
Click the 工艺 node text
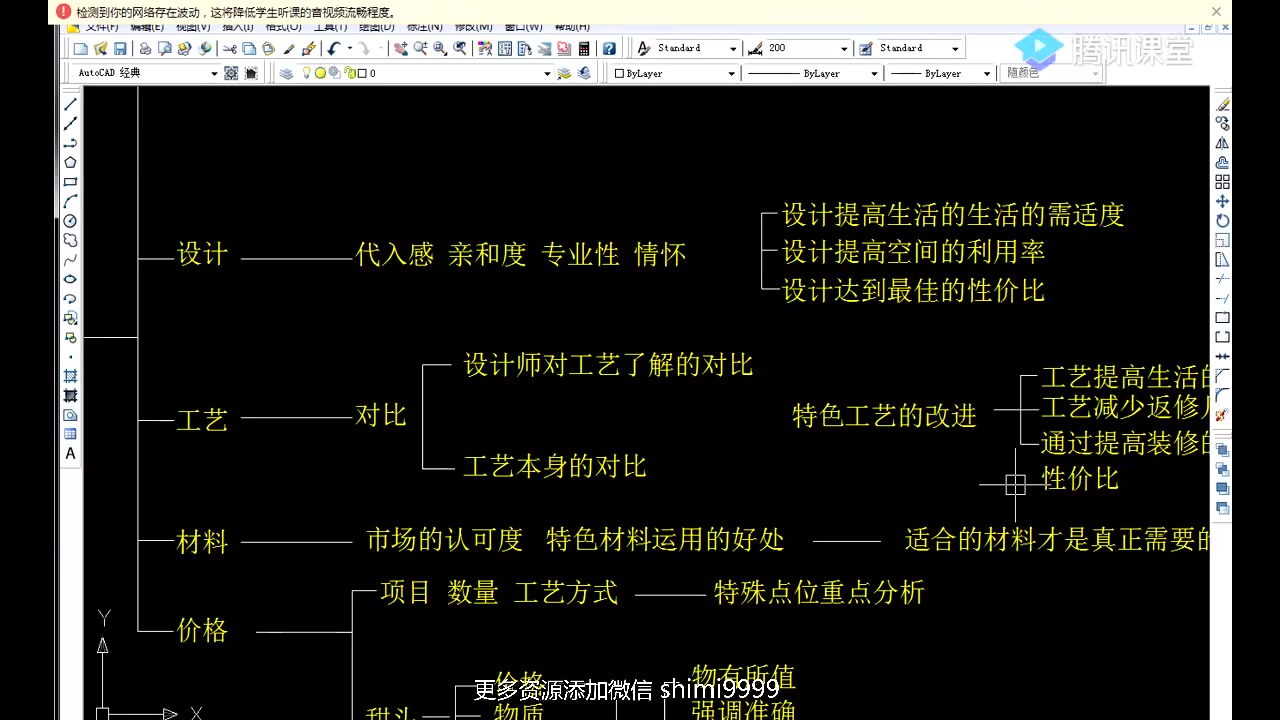click(203, 419)
